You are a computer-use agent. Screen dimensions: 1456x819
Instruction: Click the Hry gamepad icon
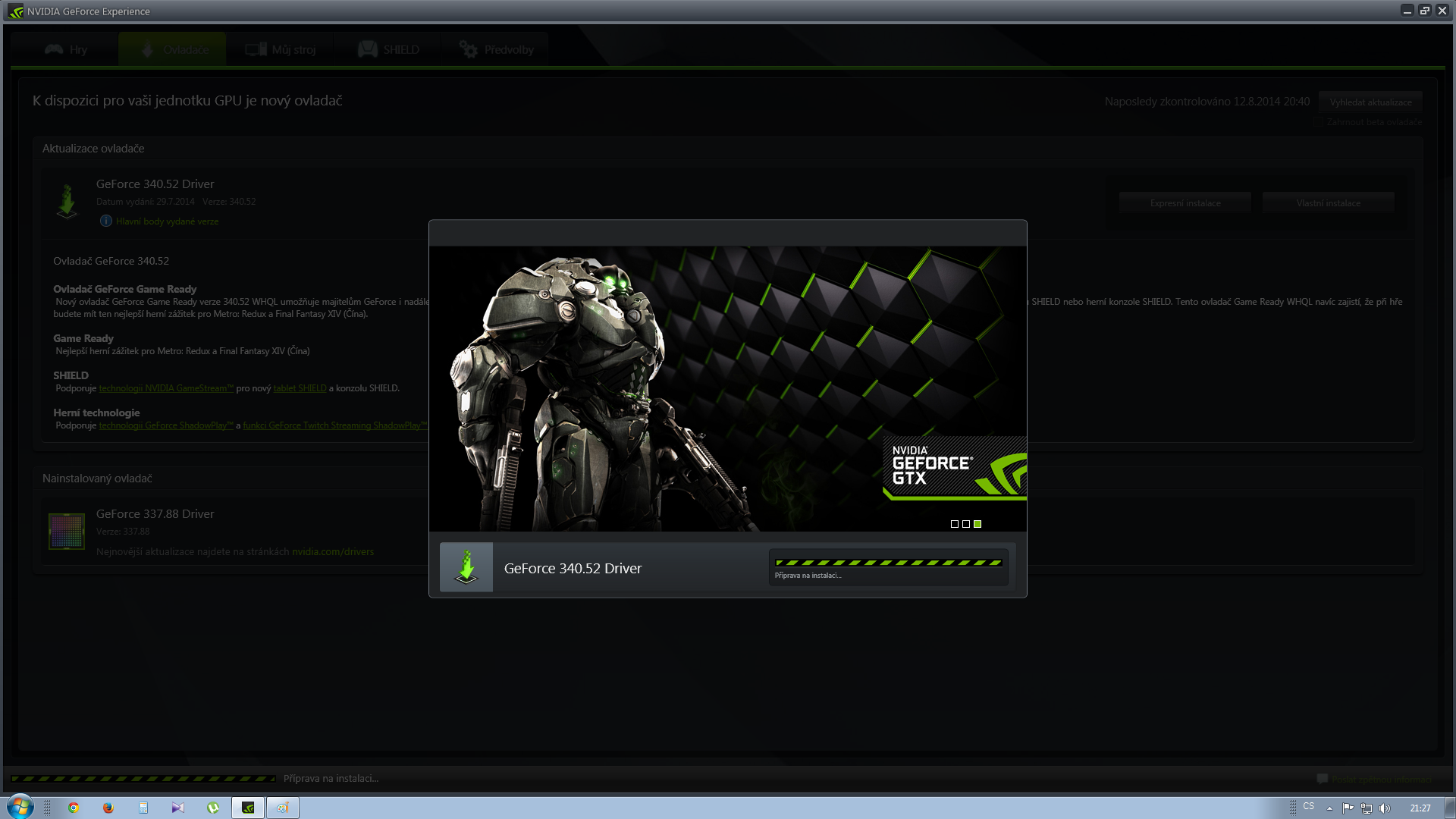pos(54,49)
